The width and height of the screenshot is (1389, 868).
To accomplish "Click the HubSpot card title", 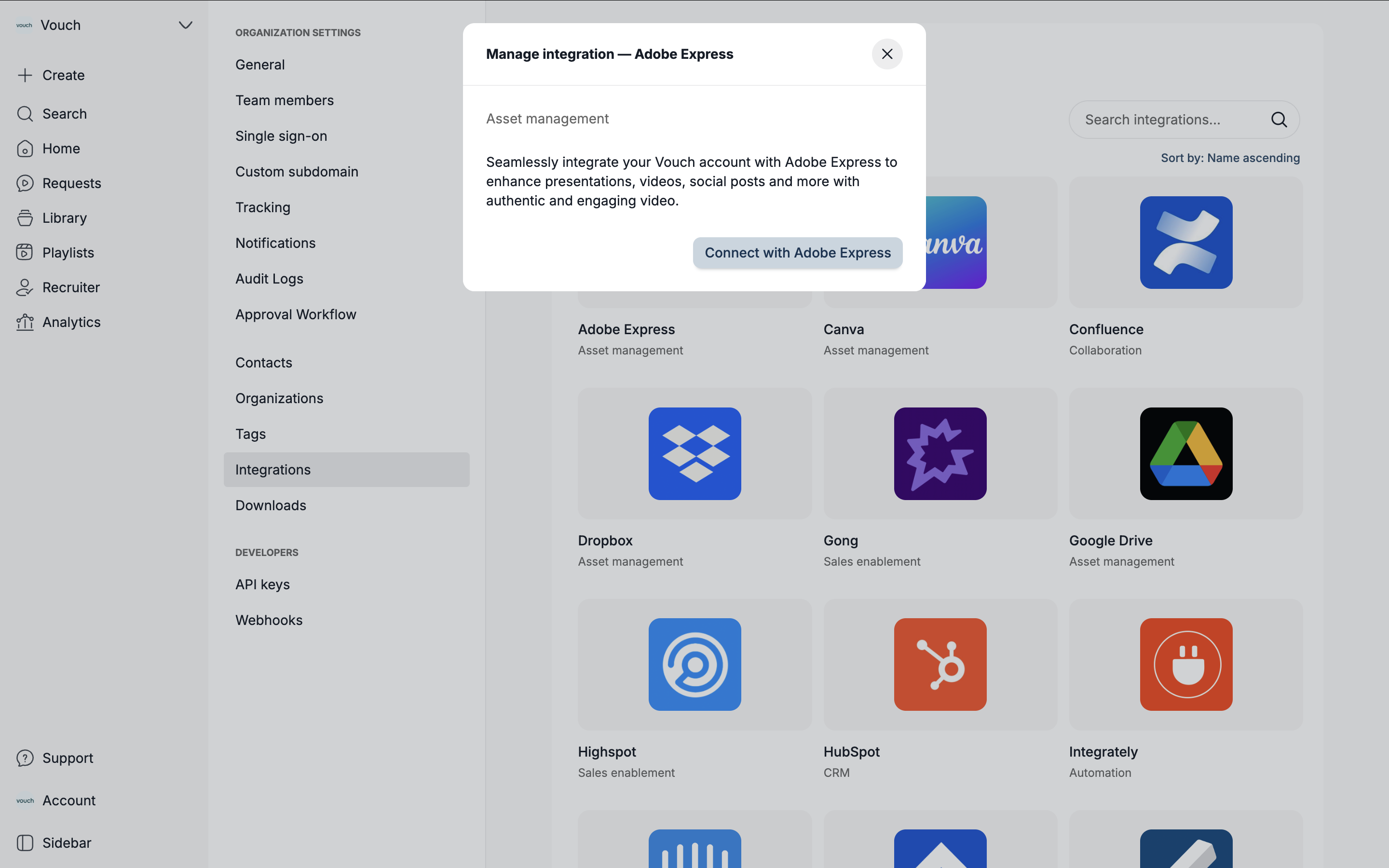I will (851, 752).
